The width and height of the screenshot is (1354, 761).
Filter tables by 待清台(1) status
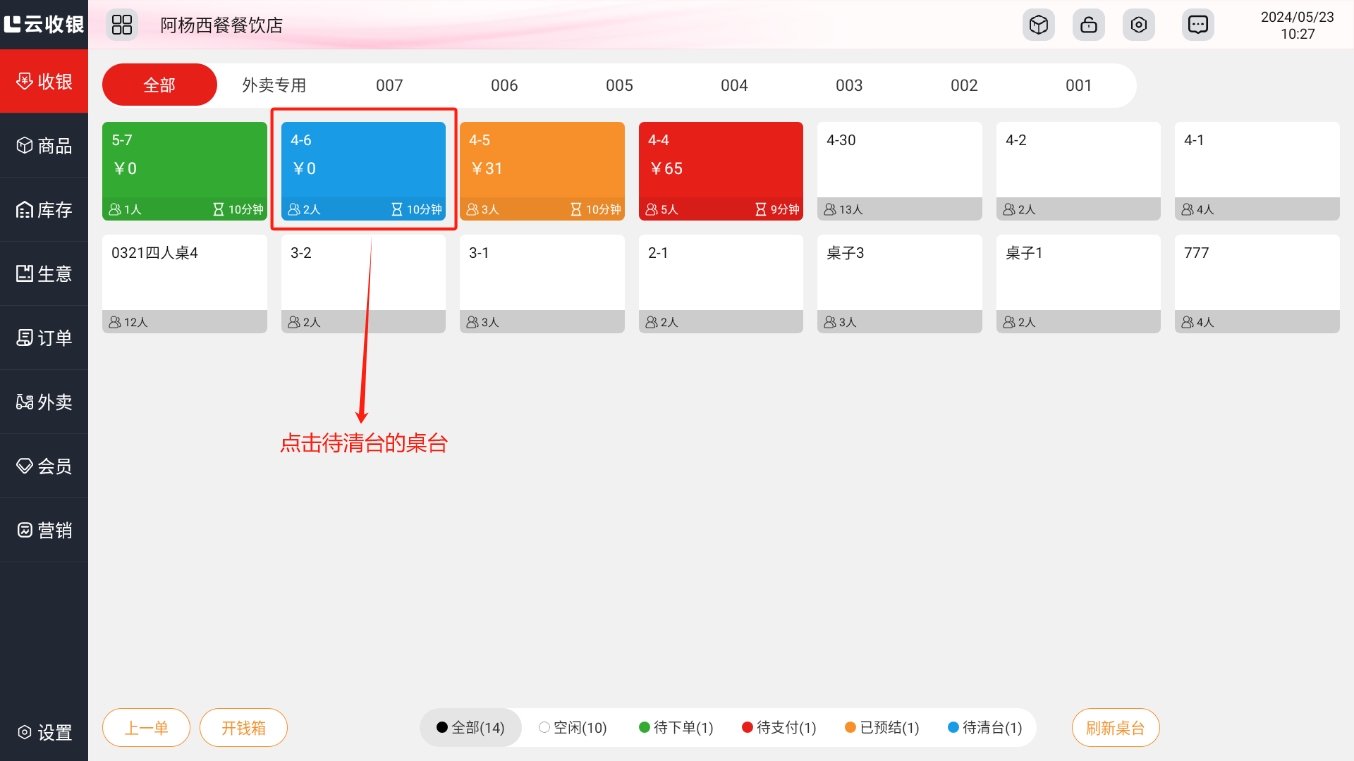tap(985, 728)
